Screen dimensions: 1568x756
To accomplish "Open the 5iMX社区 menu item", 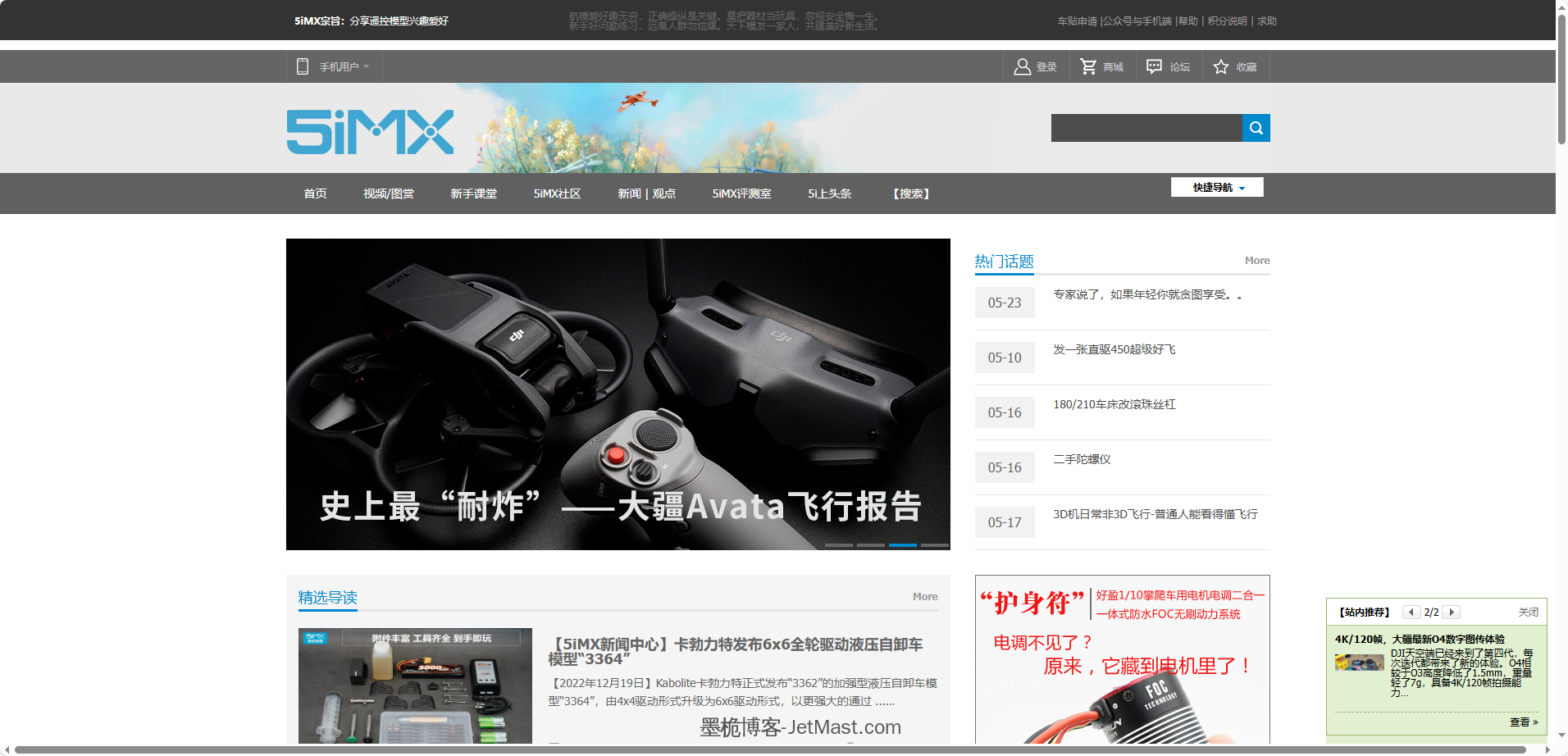I will pyautogui.click(x=557, y=194).
